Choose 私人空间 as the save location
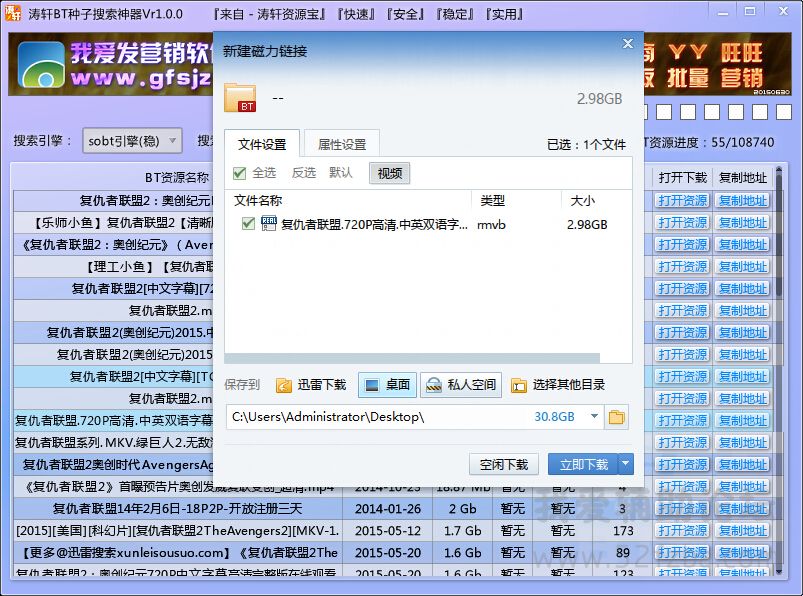Image resolution: width=803 pixels, height=596 pixels. (461, 385)
